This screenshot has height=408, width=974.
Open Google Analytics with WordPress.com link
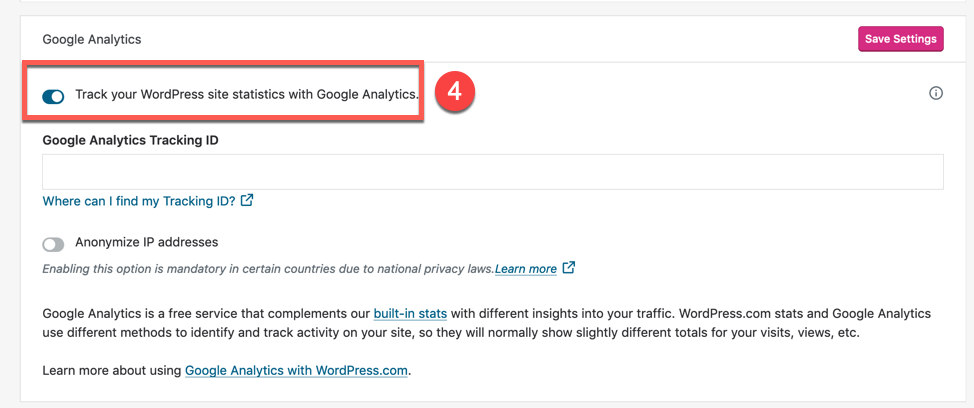(296, 370)
